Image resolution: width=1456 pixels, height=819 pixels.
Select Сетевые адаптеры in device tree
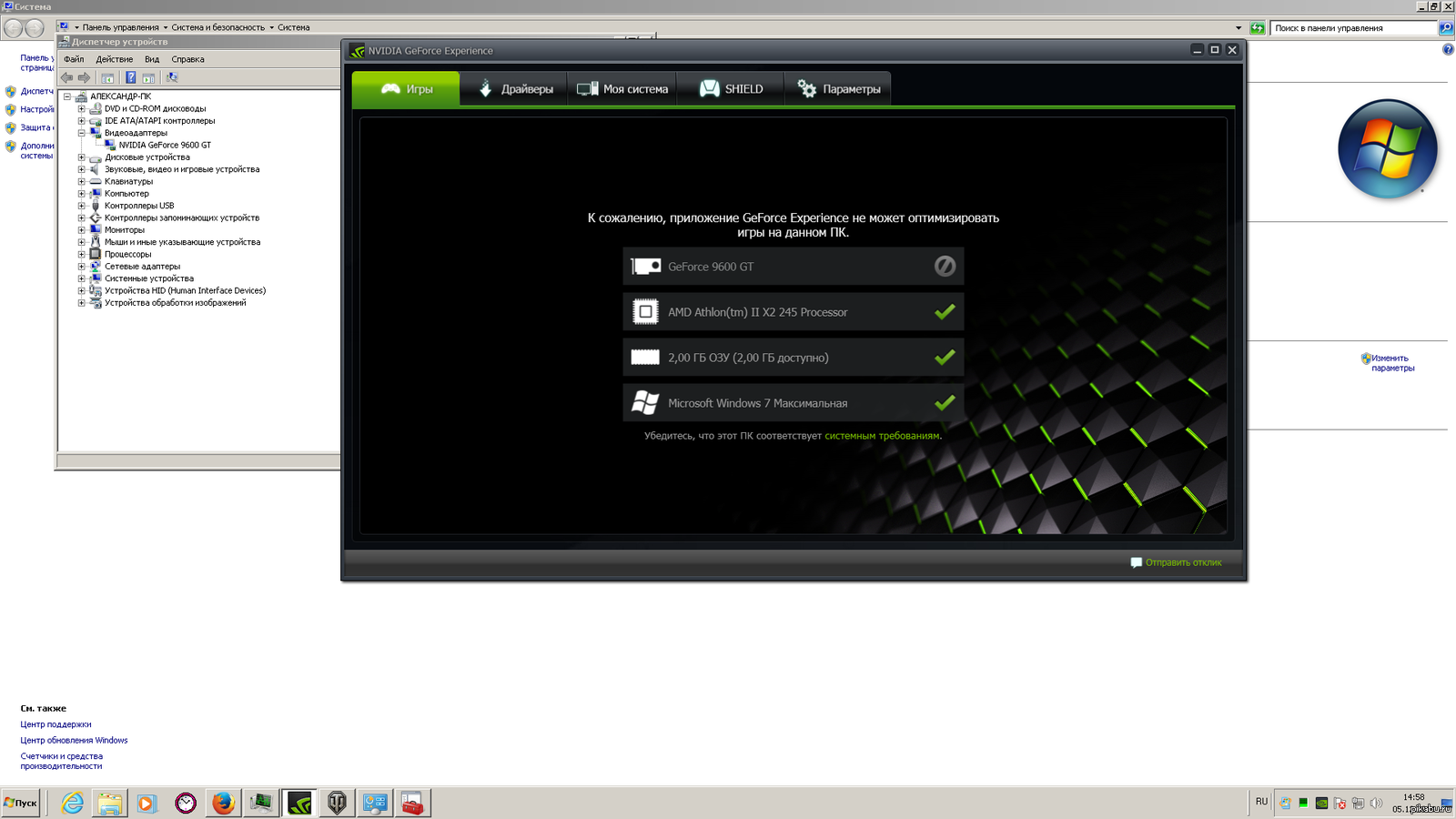pos(142,267)
